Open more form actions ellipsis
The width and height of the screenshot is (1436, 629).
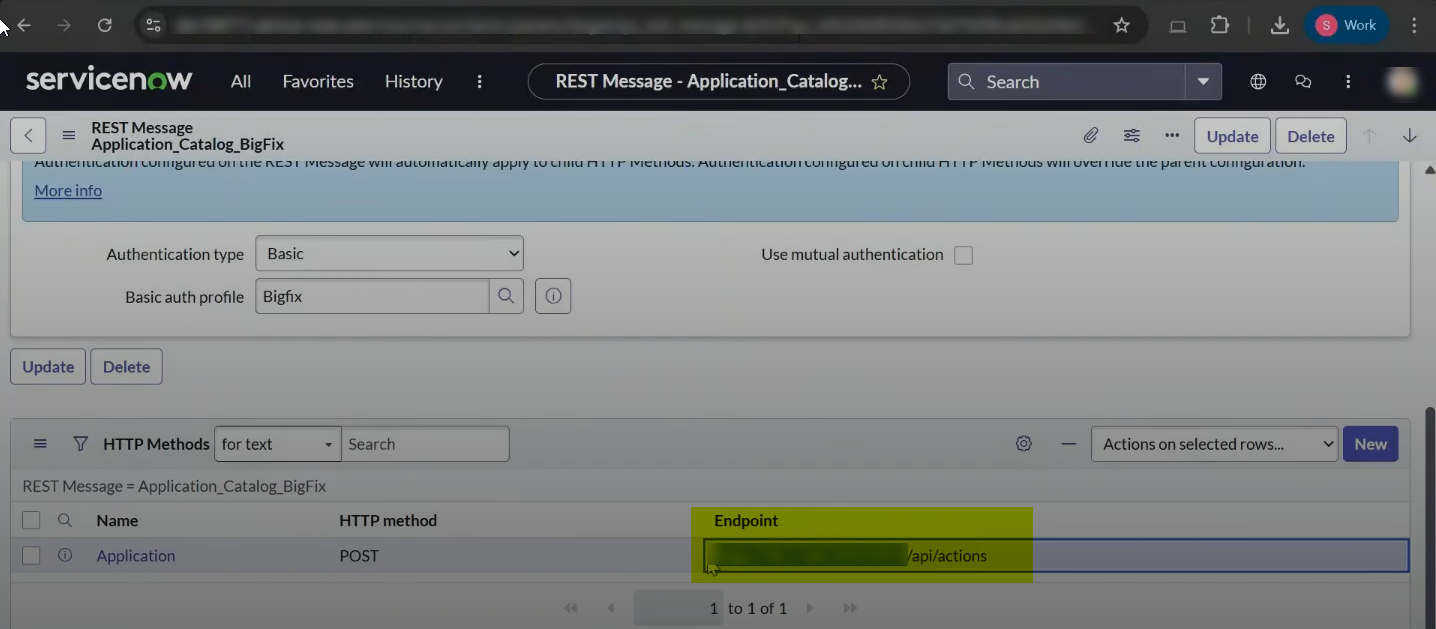click(x=1172, y=136)
